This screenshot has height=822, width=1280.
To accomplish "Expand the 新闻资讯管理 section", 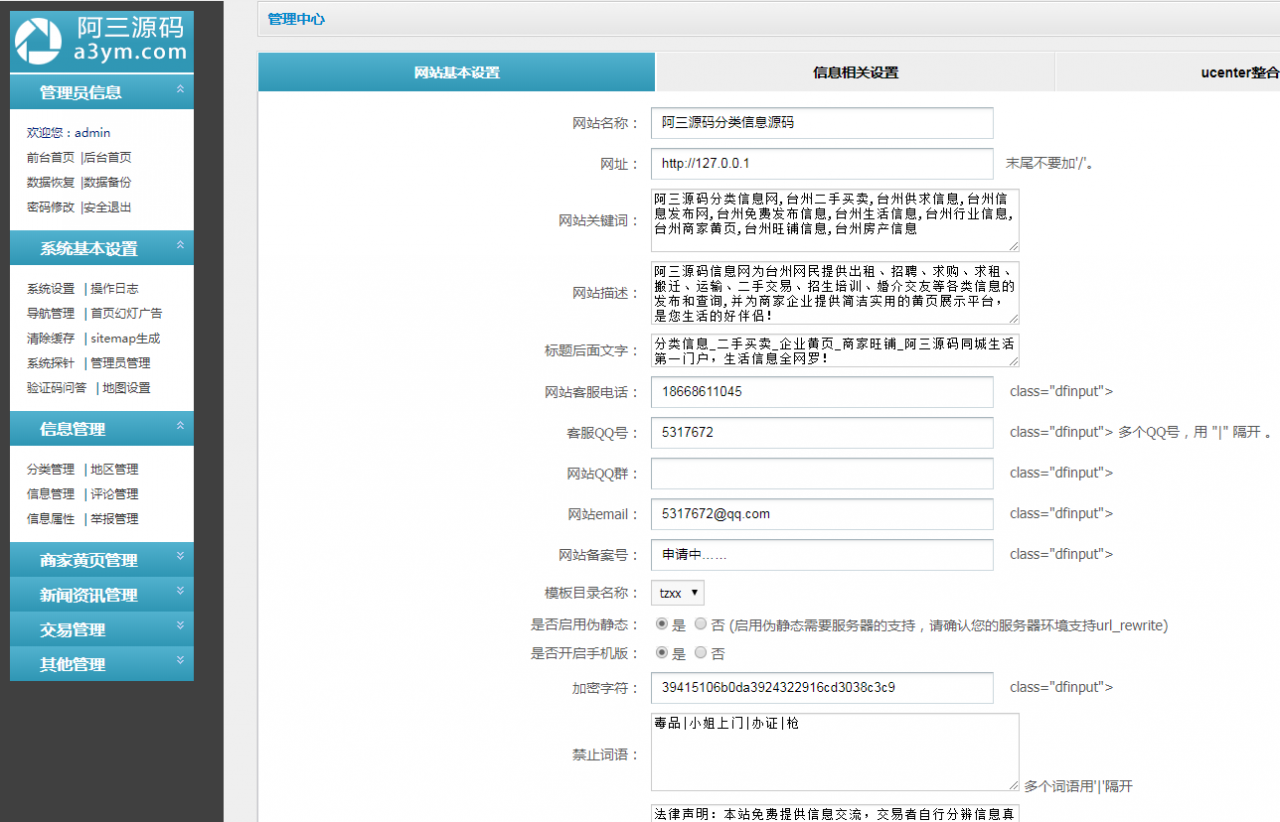I will pos(102,595).
